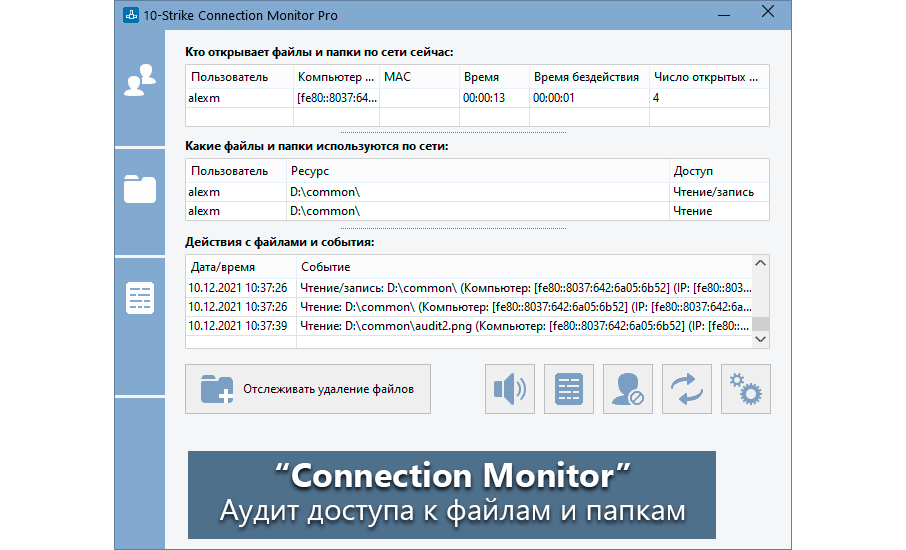The height and width of the screenshot is (550, 906).
Task: Click the Ресурс column header
Action: [x=477, y=171]
